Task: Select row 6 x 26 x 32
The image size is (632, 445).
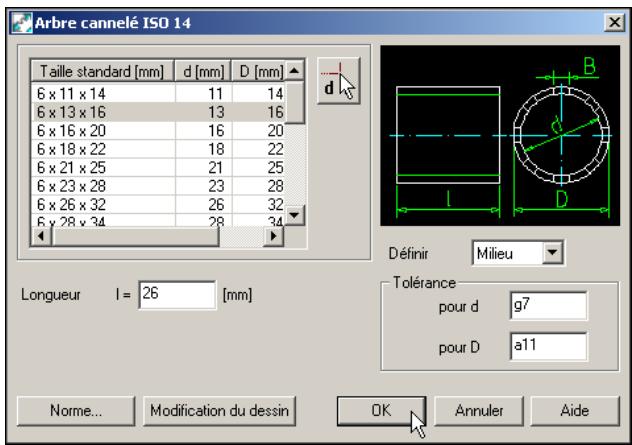Action: point(158,205)
